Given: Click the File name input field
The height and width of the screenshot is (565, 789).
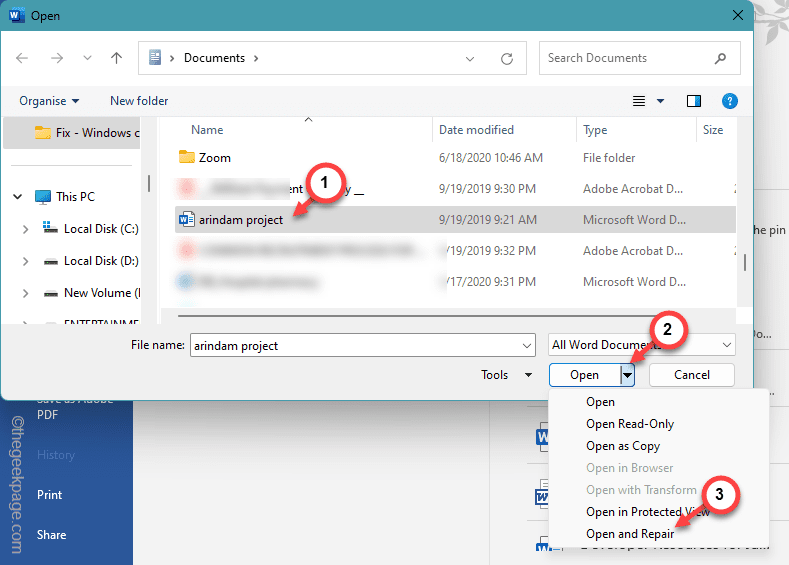Looking at the screenshot, I should click(x=362, y=346).
